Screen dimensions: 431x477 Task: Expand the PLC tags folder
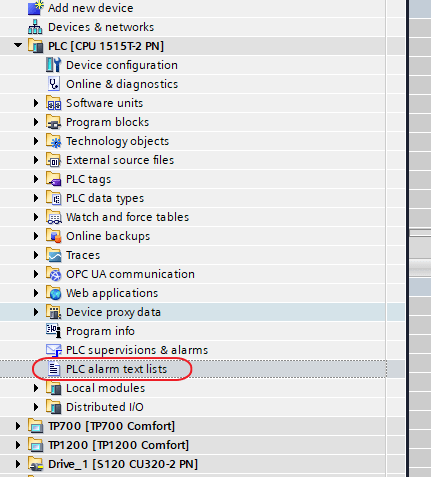[36, 179]
